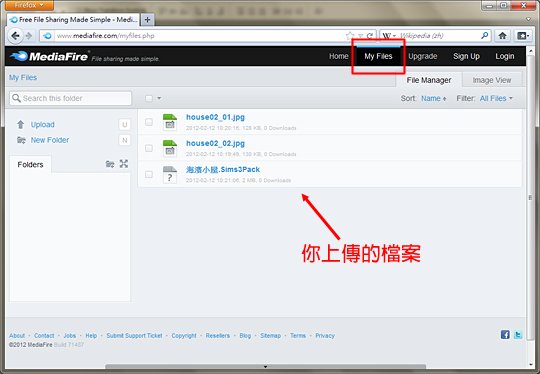540x374 pixels.
Task: Open the address bar history dropdown arrow
Action: pyautogui.click(x=360, y=35)
